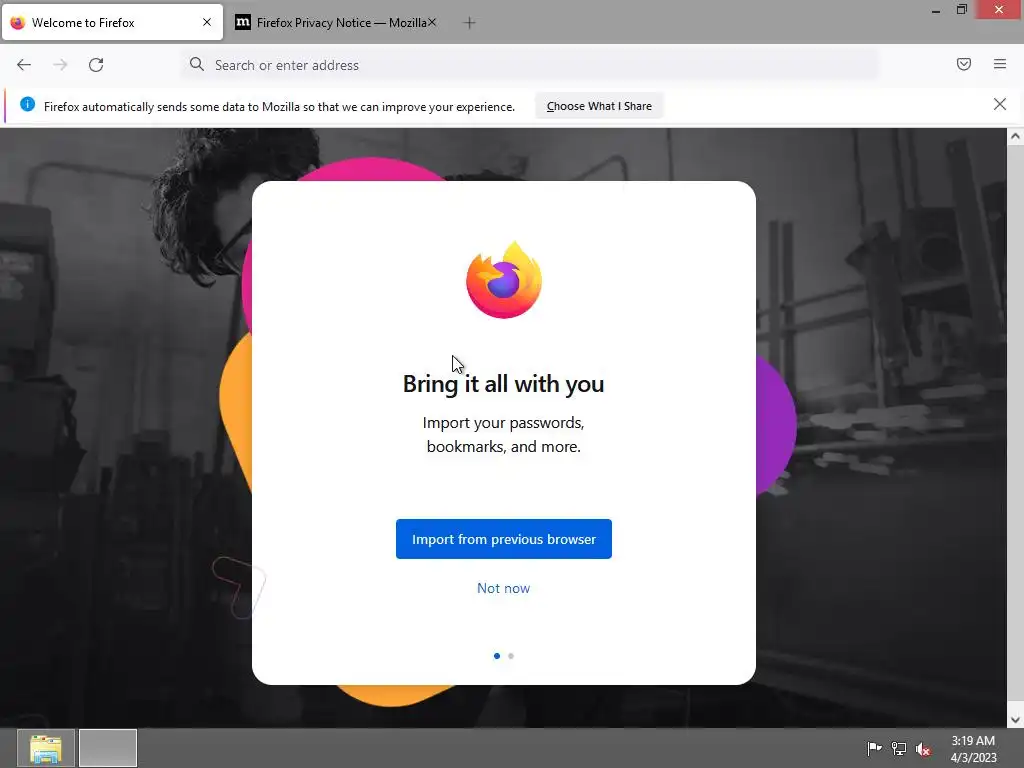Click Choose What I Share button
Image resolution: width=1024 pixels, height=768 pixels.
click(599, 106)
